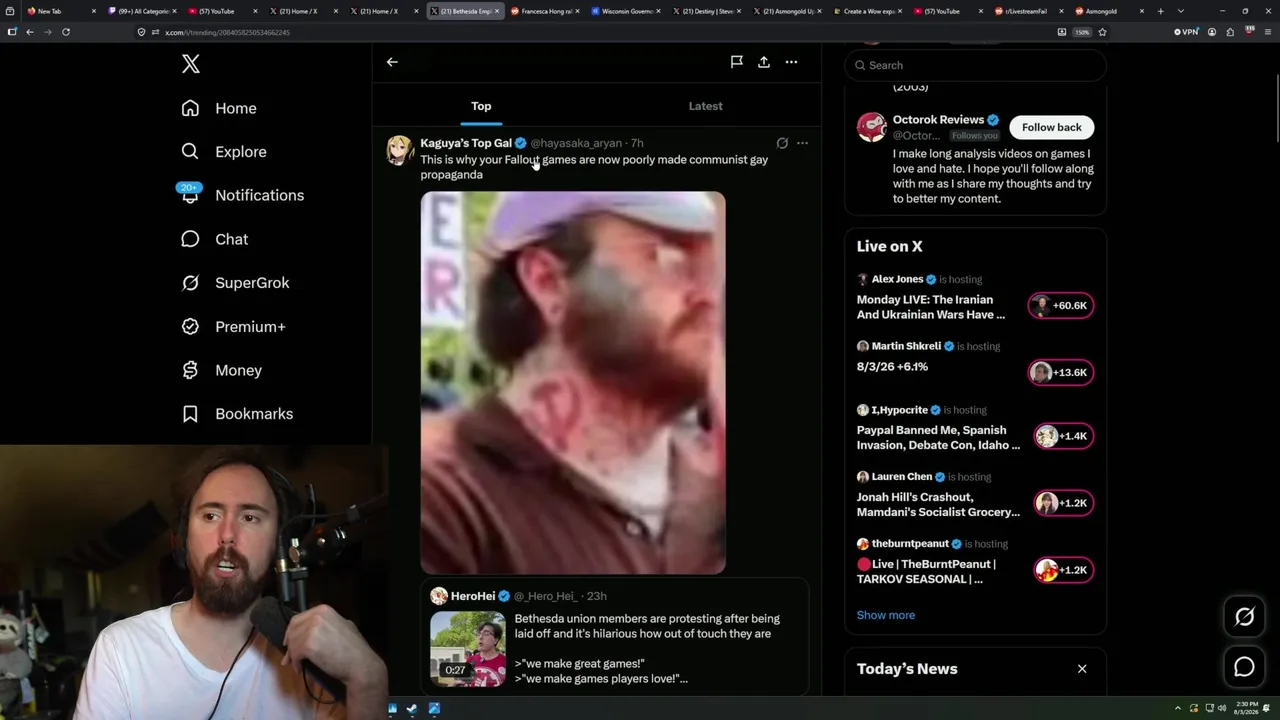
Task: Open the Alex Jones live title 'Monday LIVE'
Action: (x=931, y=307)
